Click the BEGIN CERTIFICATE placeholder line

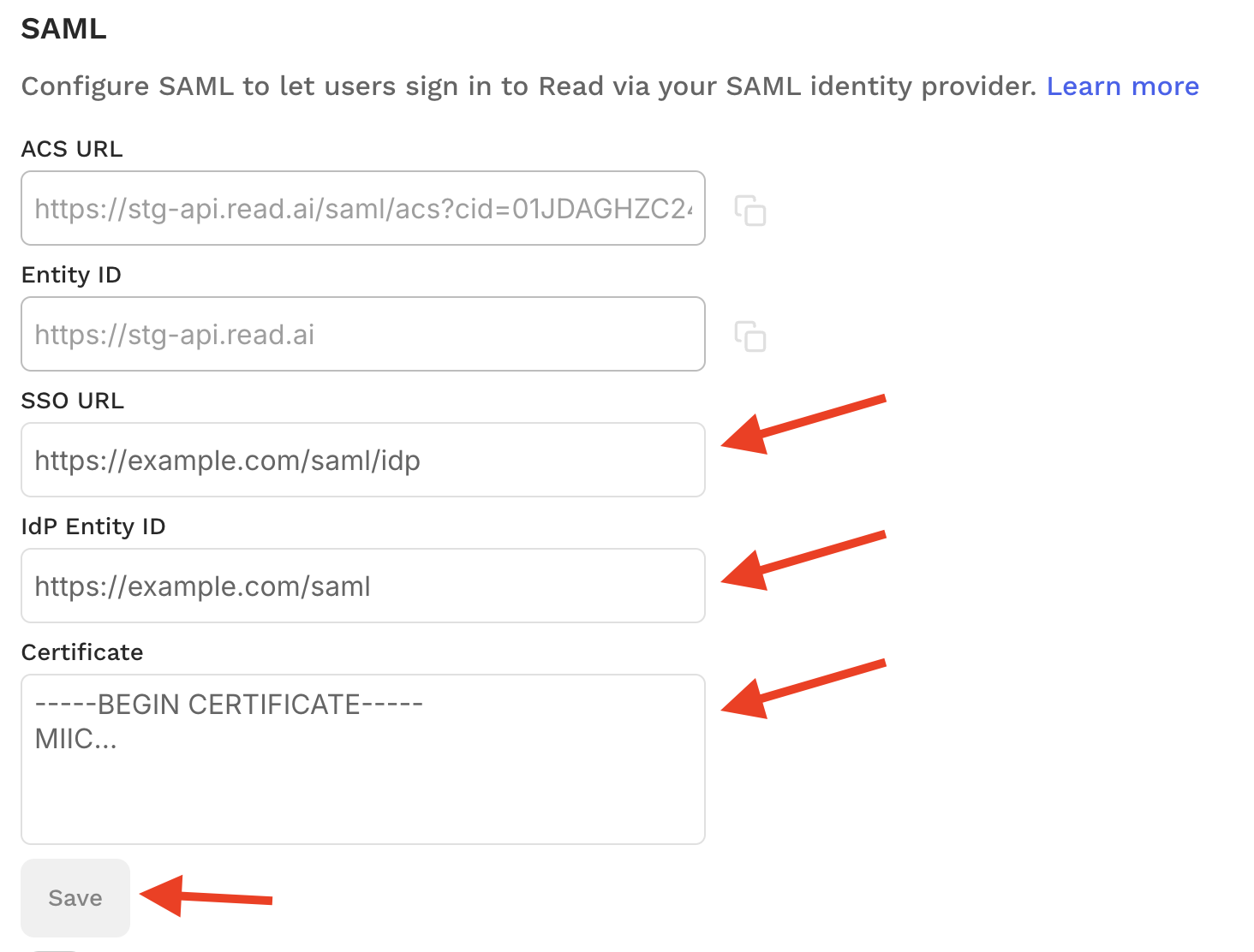[x=229, y=705]
